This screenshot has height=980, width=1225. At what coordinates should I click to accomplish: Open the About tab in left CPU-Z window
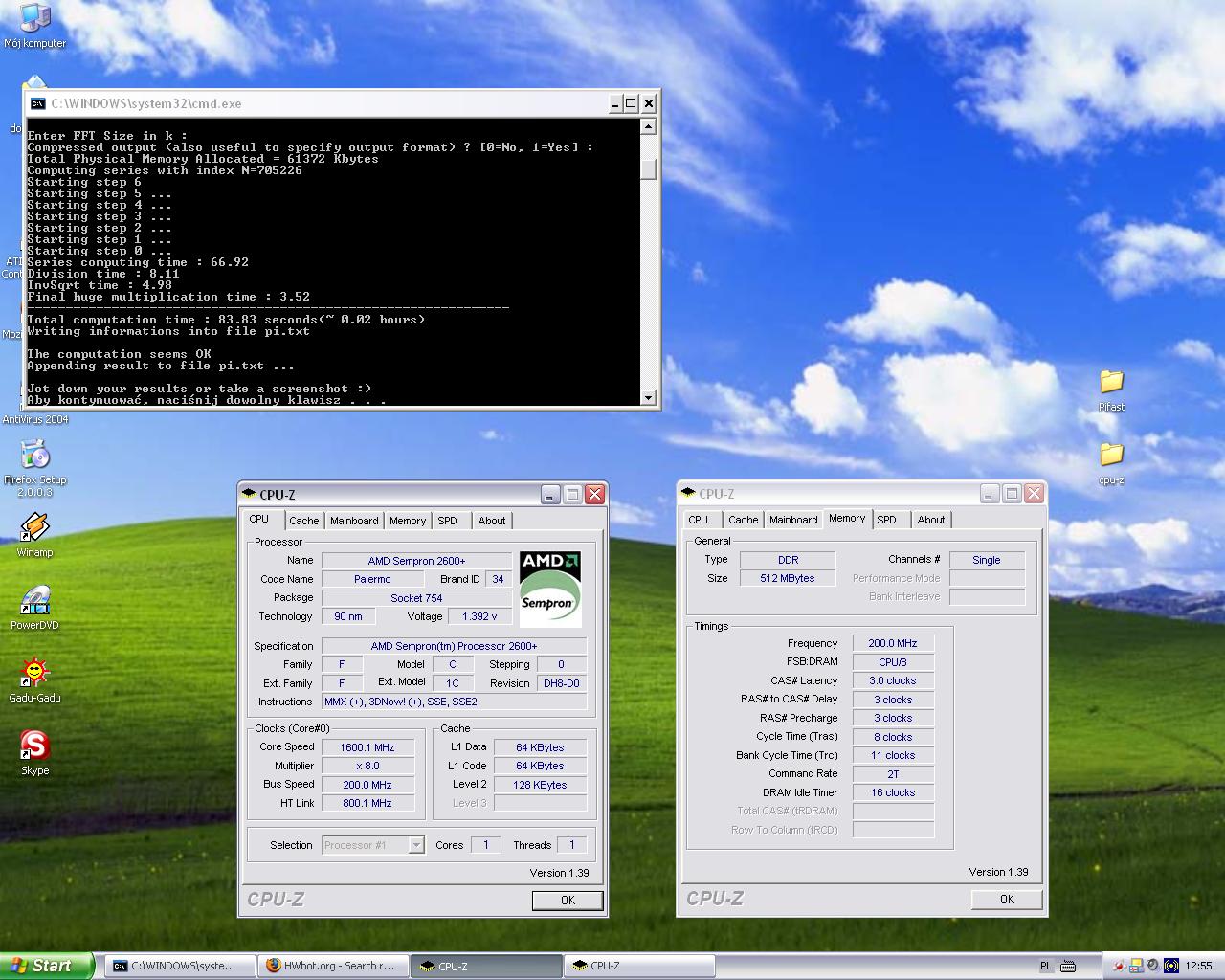pyautogui.click(x=492, y=521)
